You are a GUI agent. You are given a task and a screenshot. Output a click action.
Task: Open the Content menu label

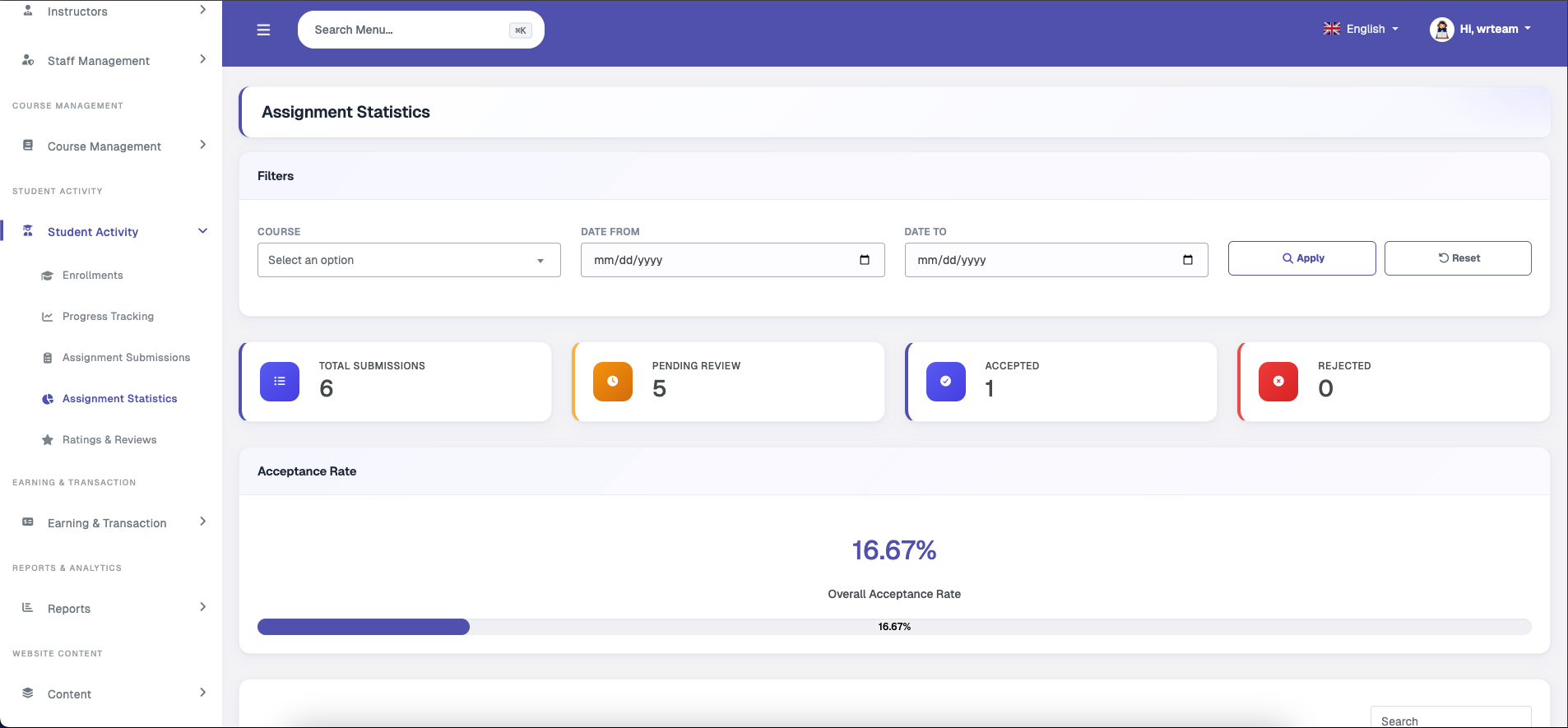click(69, 694)
